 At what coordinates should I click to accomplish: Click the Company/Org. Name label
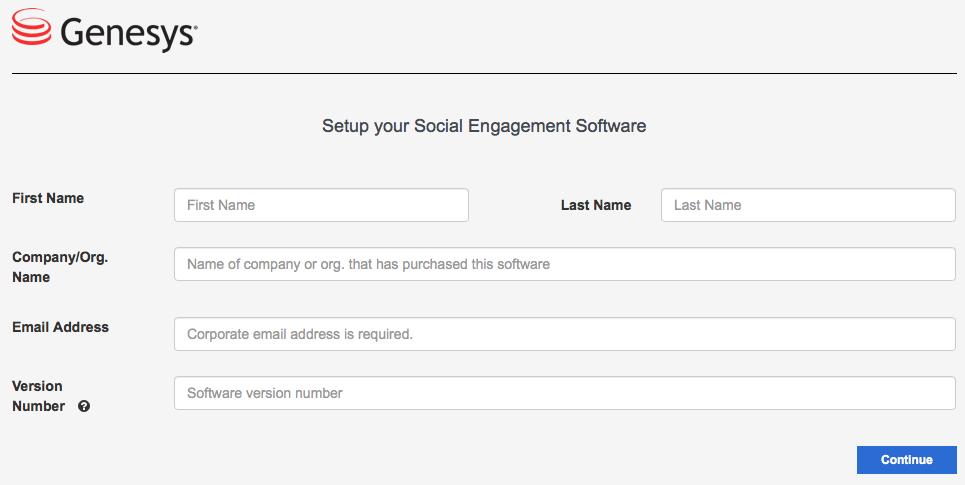click(x=60, y=267)
